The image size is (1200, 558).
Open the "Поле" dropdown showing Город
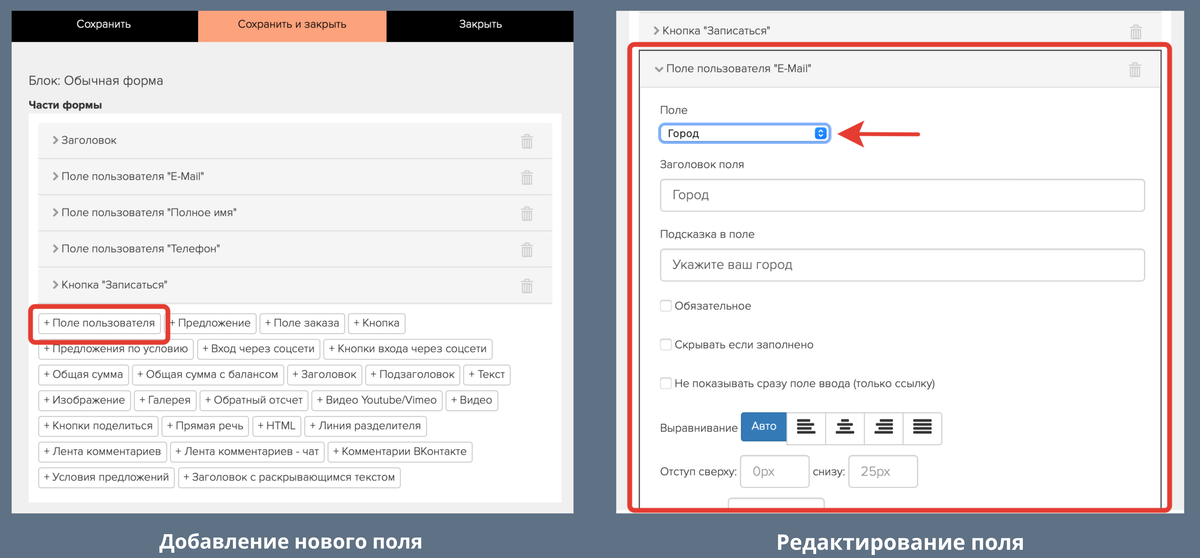(x=744, y=133)
